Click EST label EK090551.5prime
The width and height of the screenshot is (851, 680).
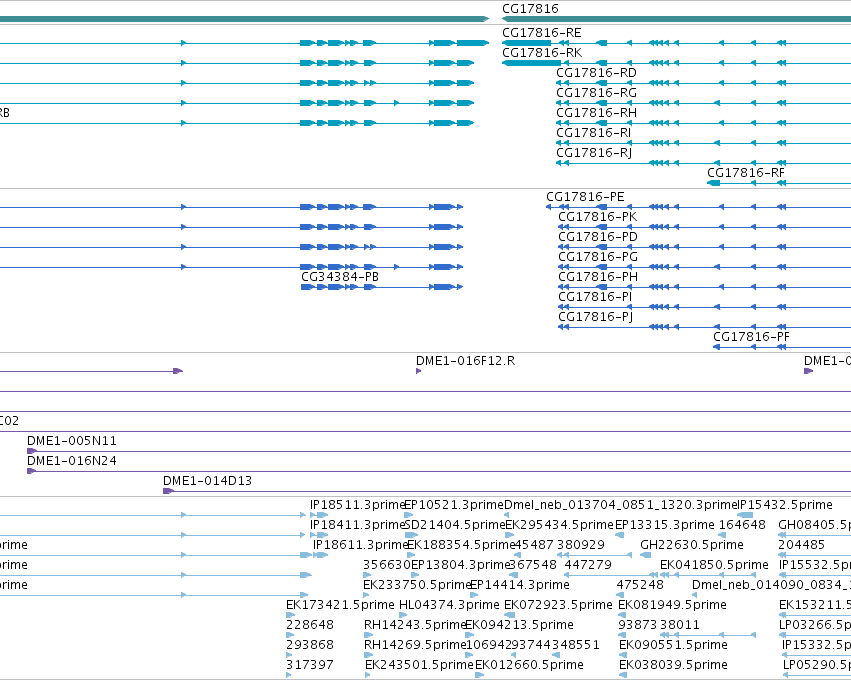(673, 646)
